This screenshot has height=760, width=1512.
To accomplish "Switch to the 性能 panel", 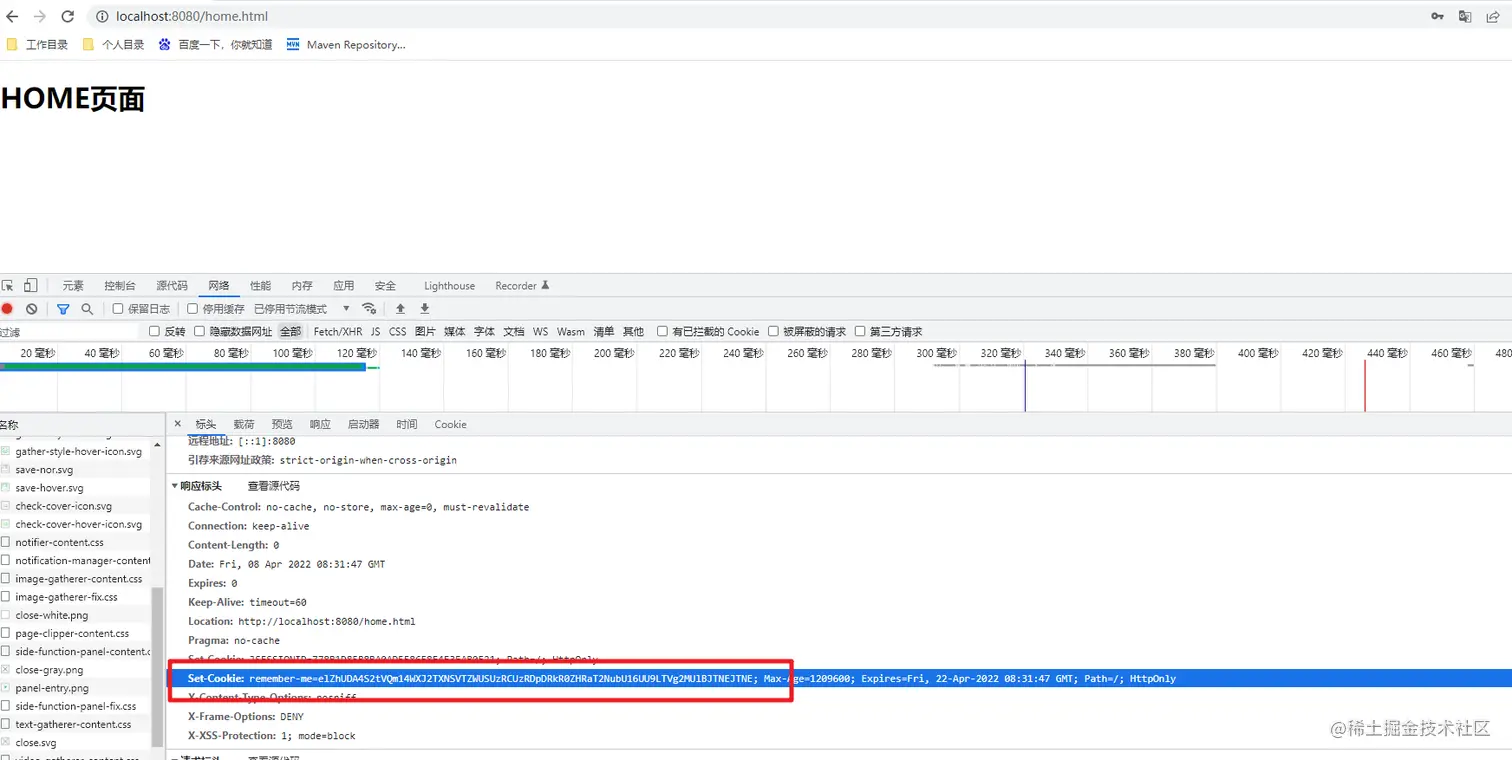I will pyautogui.click(x=260, y=285).
